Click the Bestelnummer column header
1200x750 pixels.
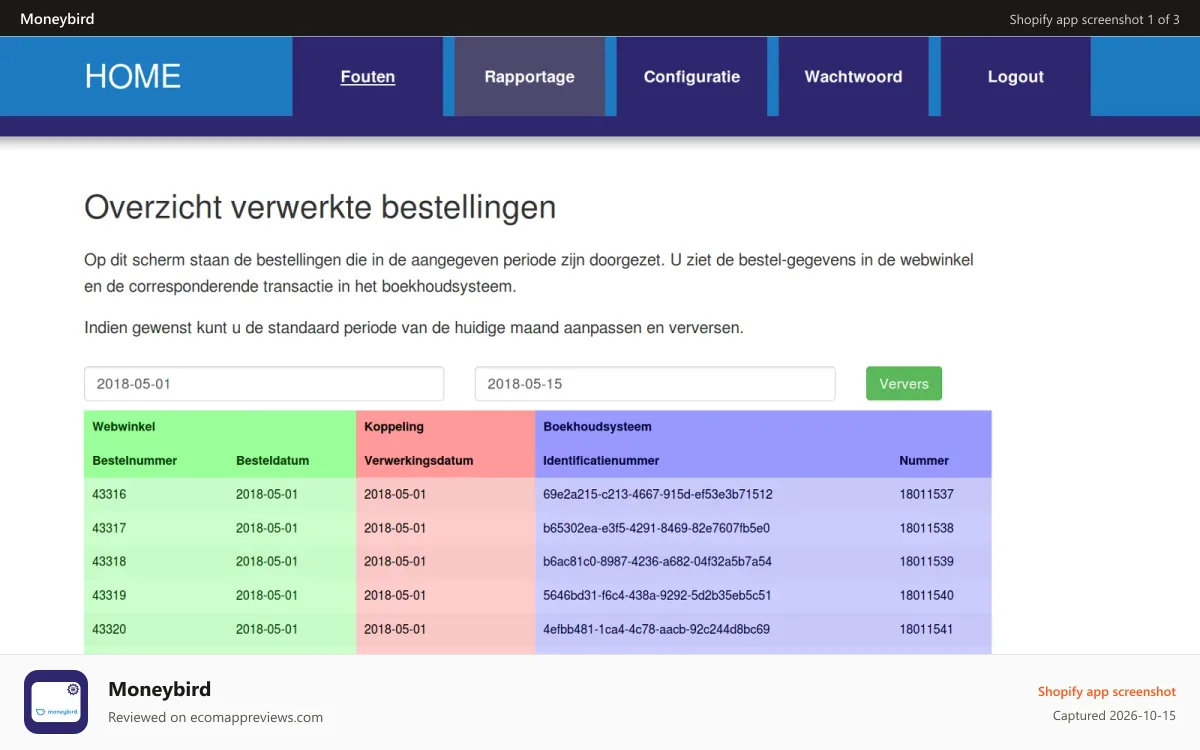point(135,461)
